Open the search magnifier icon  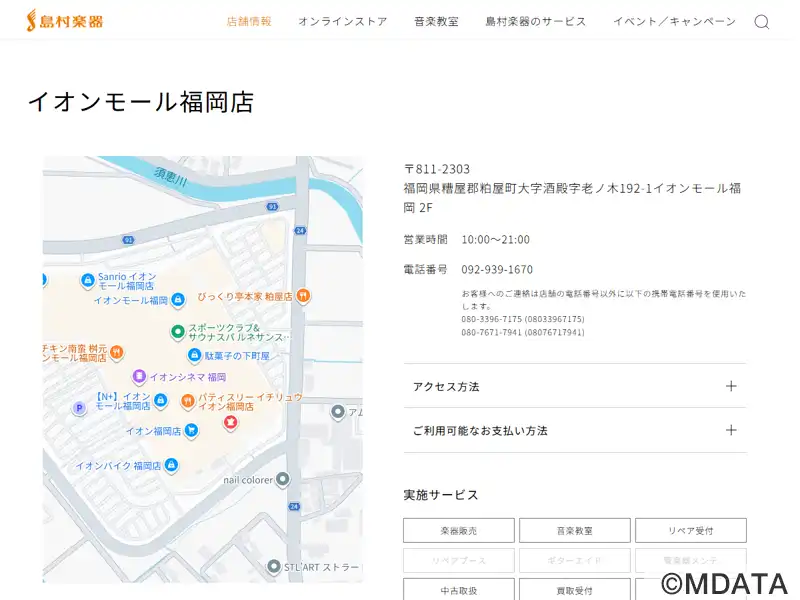tap(761, 22)
